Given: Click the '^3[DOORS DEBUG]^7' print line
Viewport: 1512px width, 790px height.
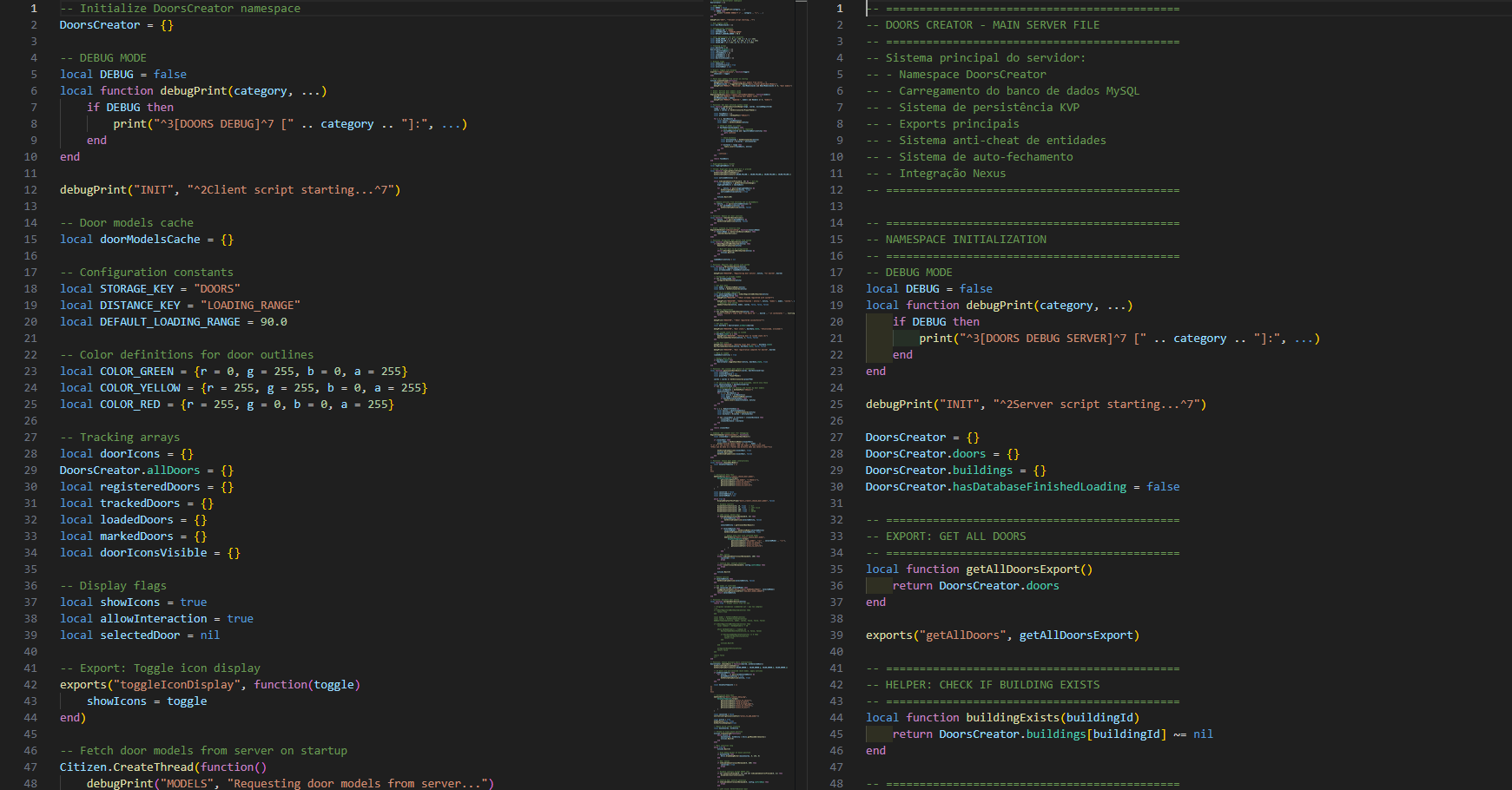Looking at the screenshot, I should tap(290, 123).
